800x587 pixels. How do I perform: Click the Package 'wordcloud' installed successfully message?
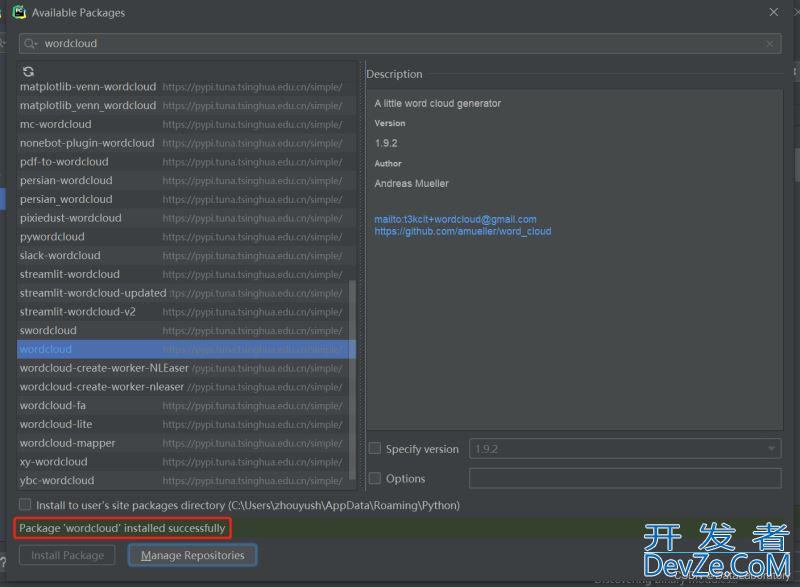[x=122, y=528]
